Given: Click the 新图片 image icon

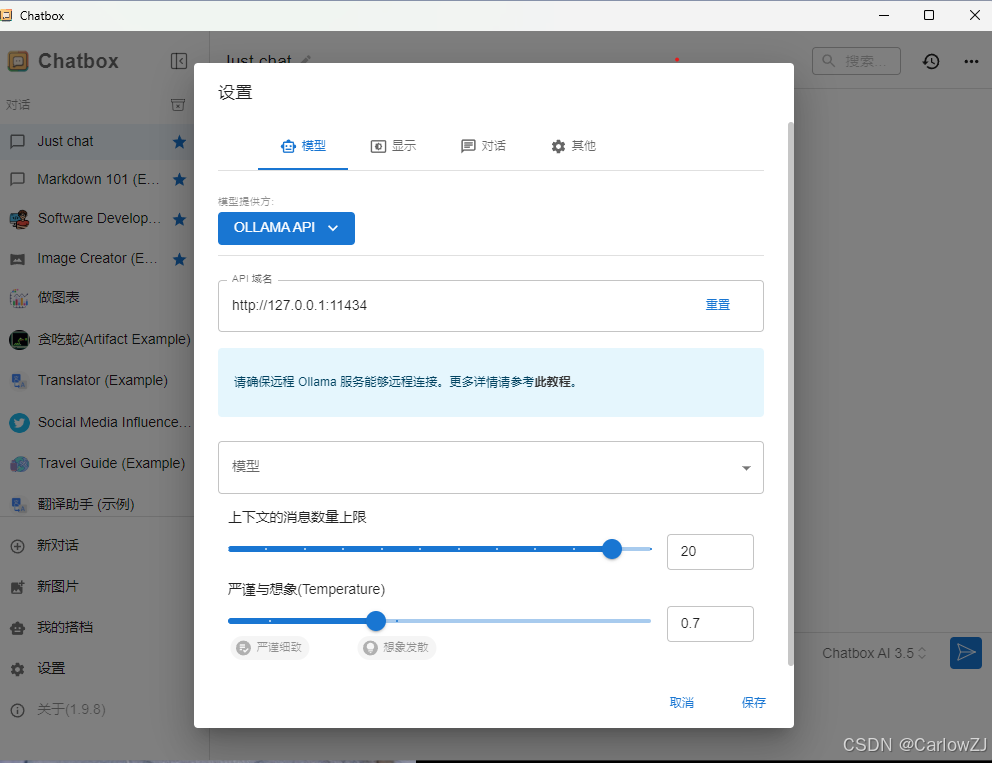Looking at the screenshot, I should click(x=18, y=587).
